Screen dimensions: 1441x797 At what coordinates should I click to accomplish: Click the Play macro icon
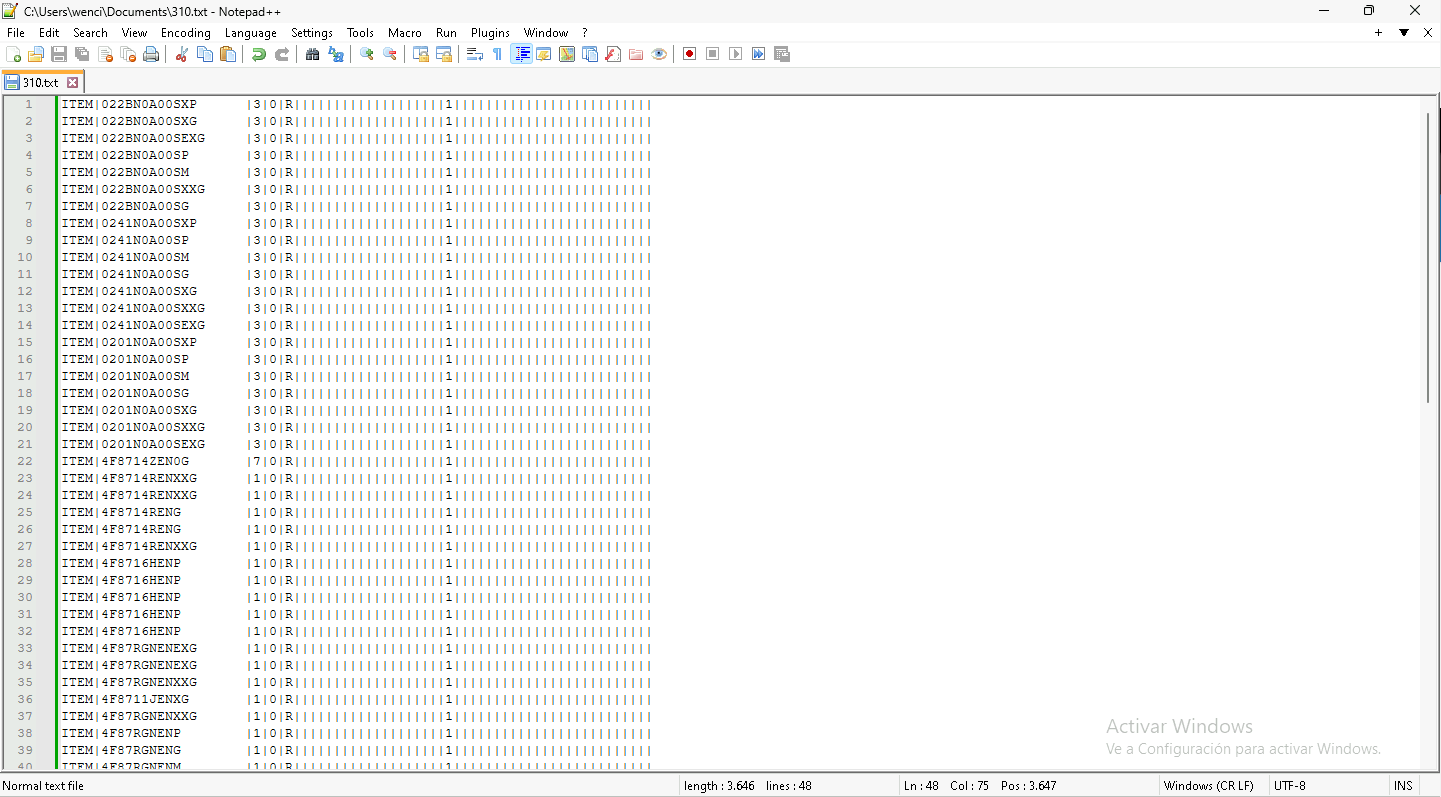[x=736, y=54]
